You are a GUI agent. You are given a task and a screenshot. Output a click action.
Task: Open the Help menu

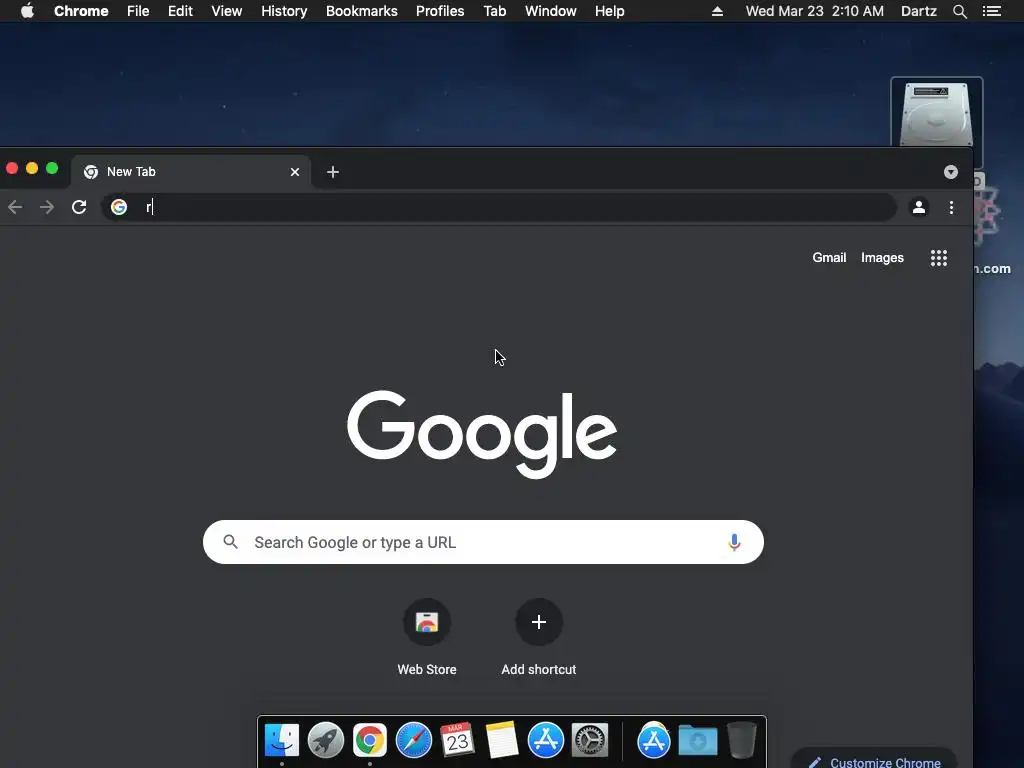coord(609,11)
